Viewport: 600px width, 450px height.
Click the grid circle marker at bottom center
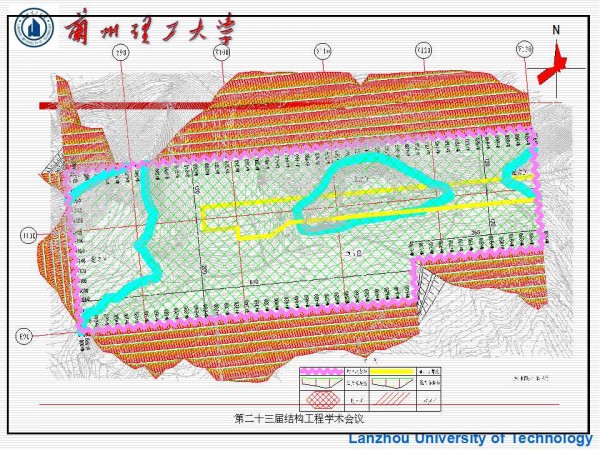pos(373,358)
